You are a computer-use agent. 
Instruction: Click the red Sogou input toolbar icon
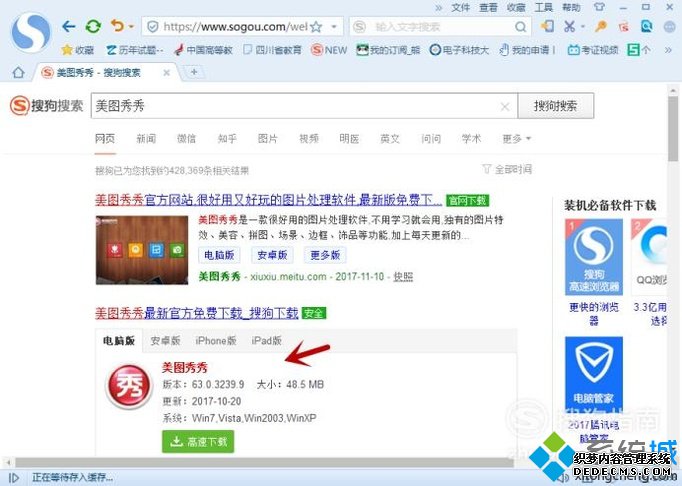coord(624,27)
